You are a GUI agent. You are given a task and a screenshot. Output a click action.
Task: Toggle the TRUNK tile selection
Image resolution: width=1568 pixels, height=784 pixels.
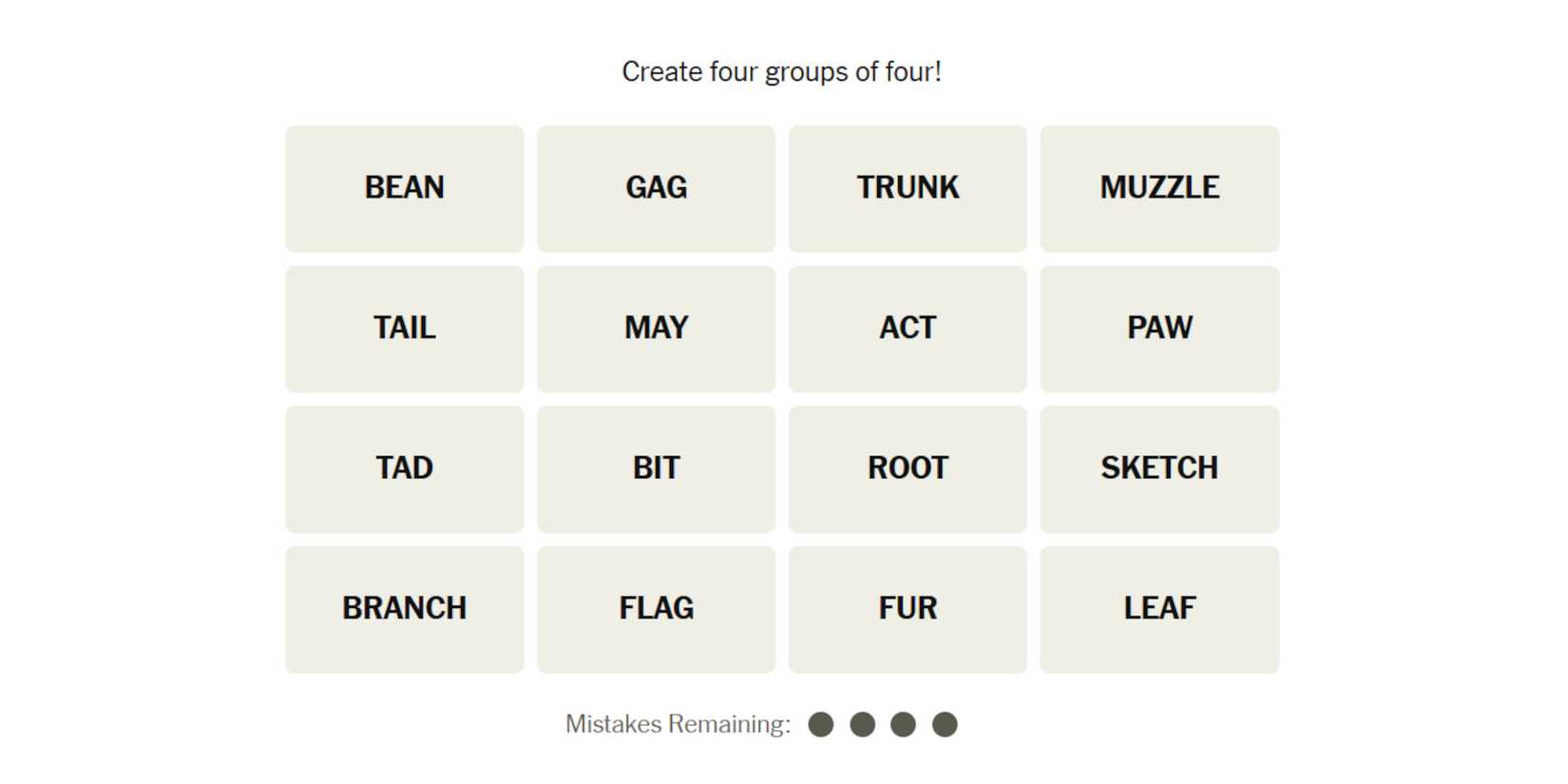(908, 188)
